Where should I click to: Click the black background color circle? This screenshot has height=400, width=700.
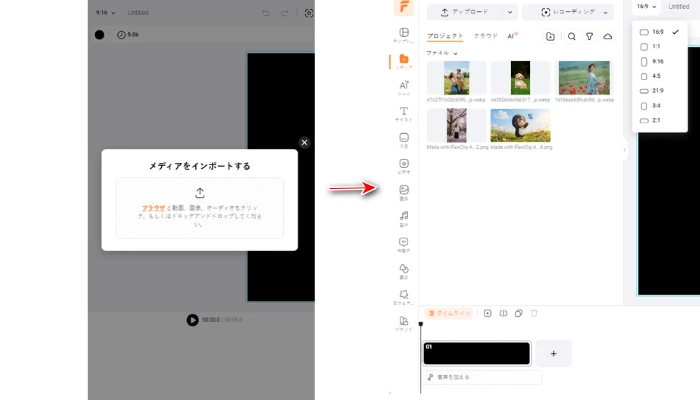[100, 34]
